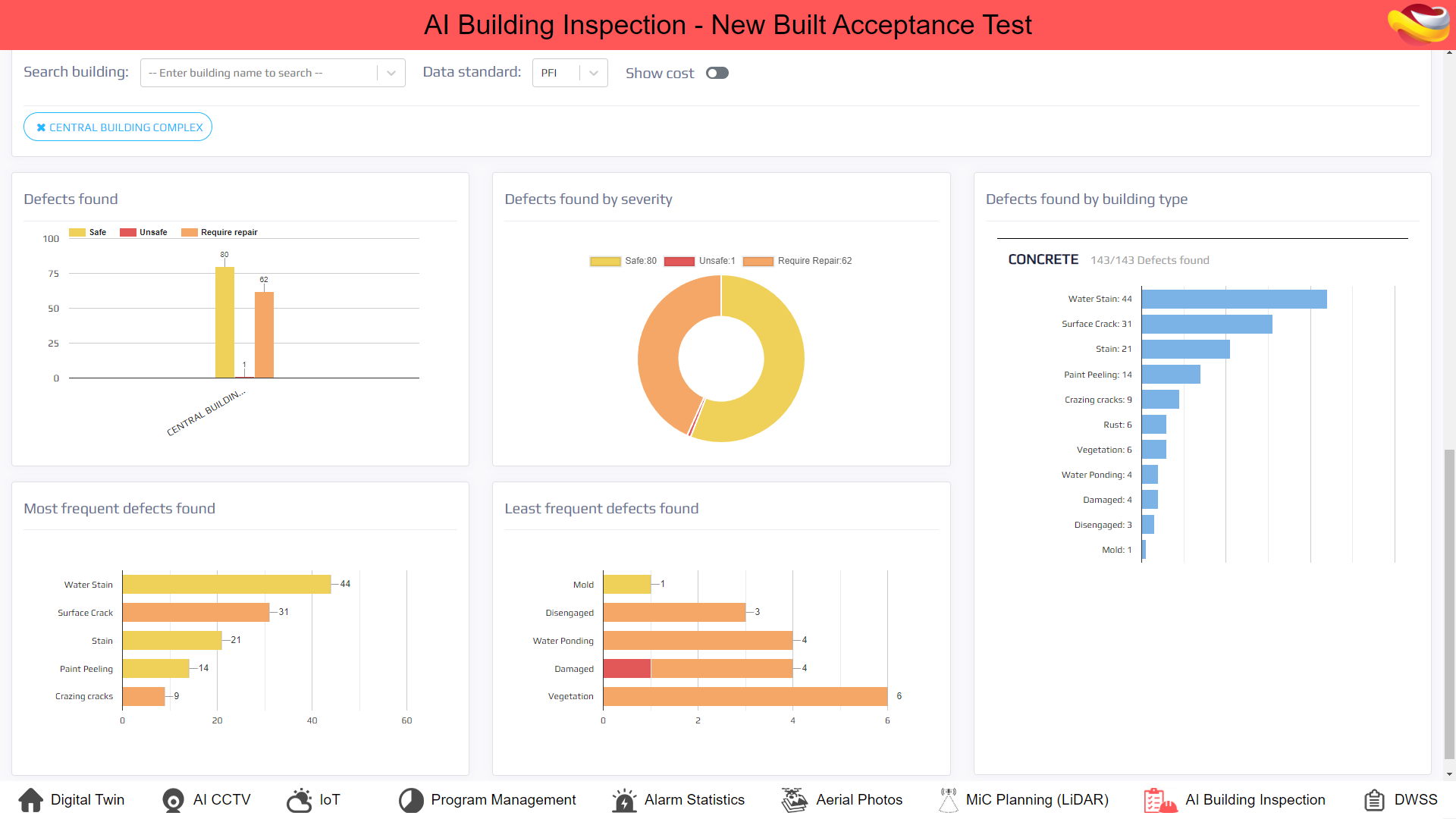This screenshot has height=819, width=1456.
Task: Expand the building search dropdown arrow
Action: (391, 73)
